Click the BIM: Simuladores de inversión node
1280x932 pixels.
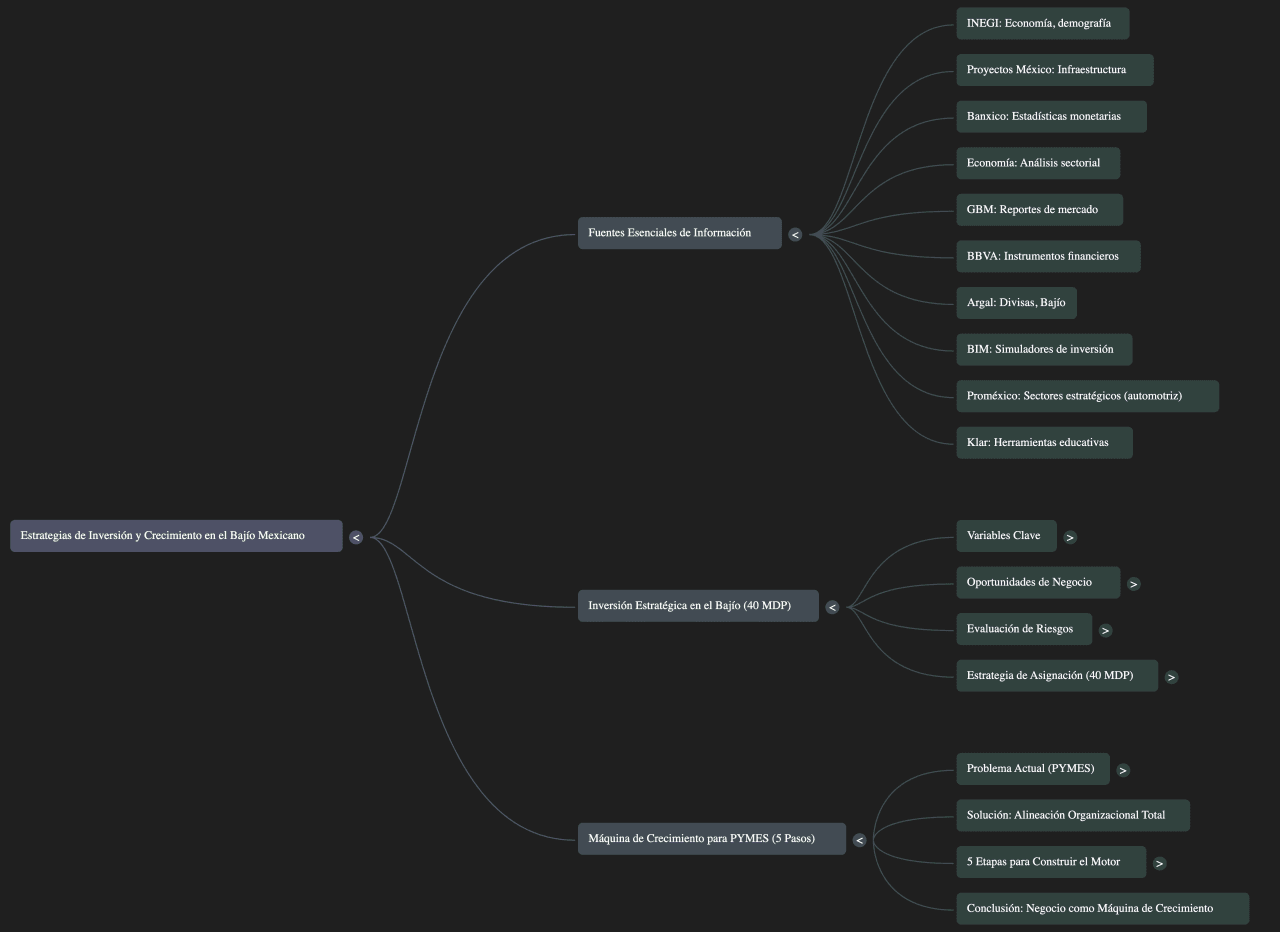[1044, 350]
